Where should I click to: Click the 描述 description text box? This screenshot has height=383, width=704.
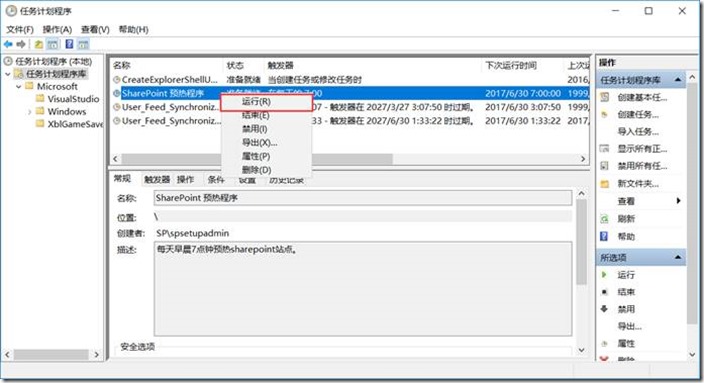(363, 289)
